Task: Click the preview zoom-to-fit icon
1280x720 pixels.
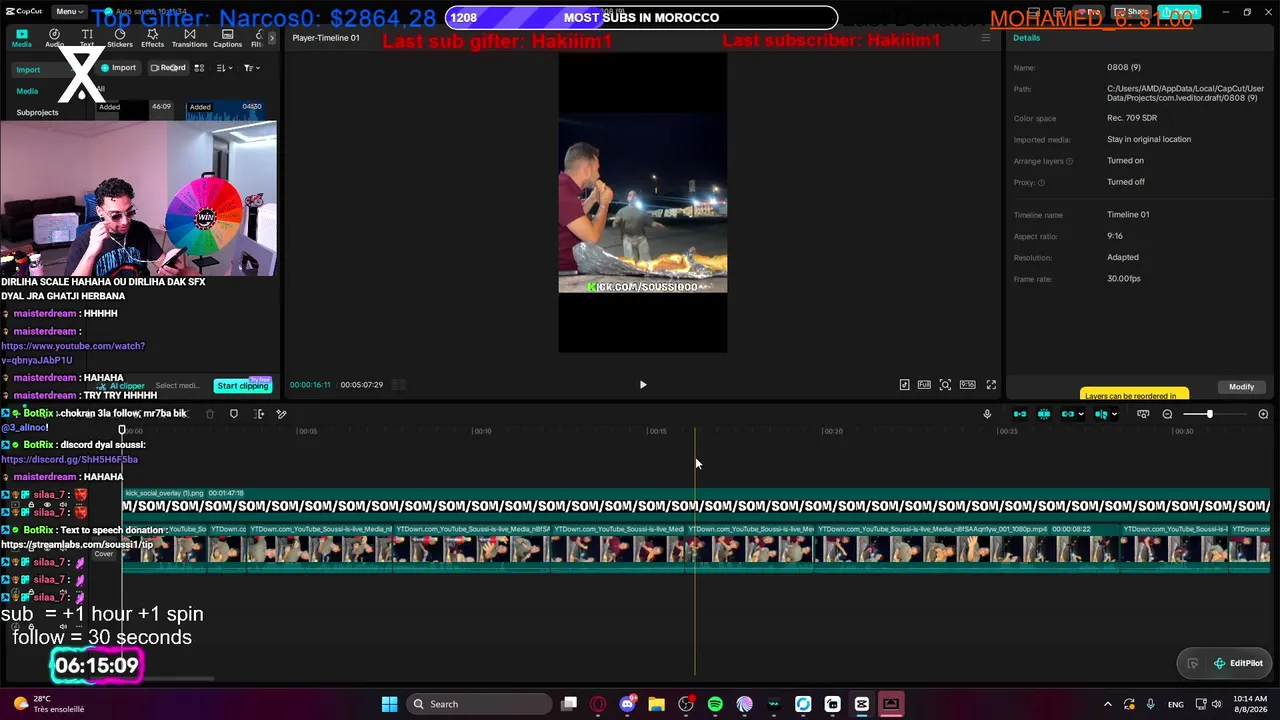Action: click(945, 385)
